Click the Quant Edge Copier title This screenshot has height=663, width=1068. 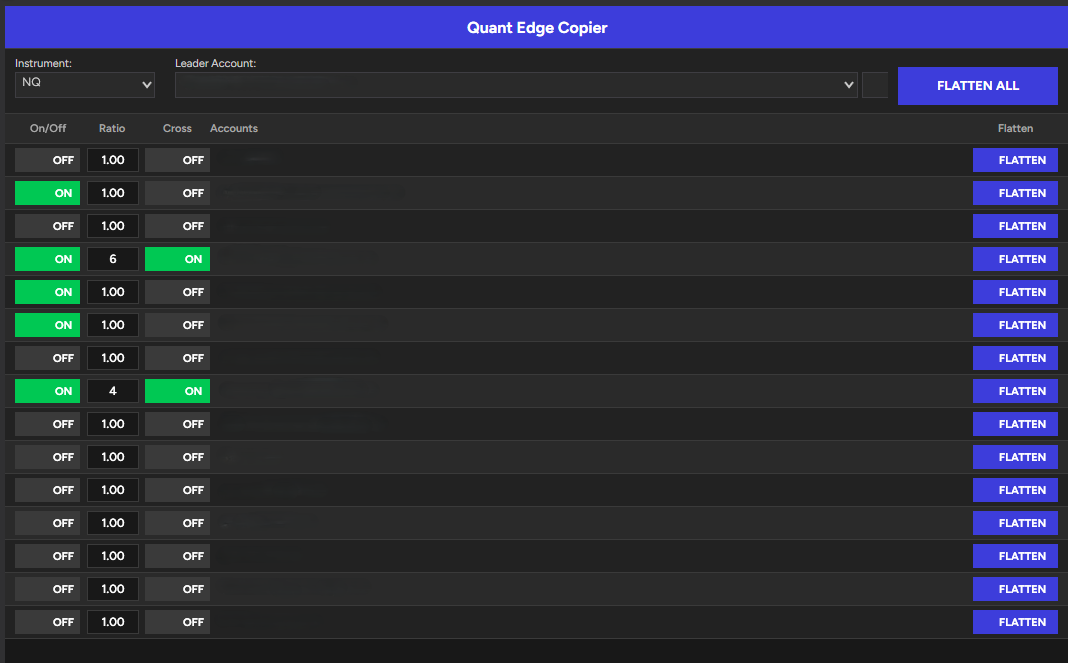537,28
